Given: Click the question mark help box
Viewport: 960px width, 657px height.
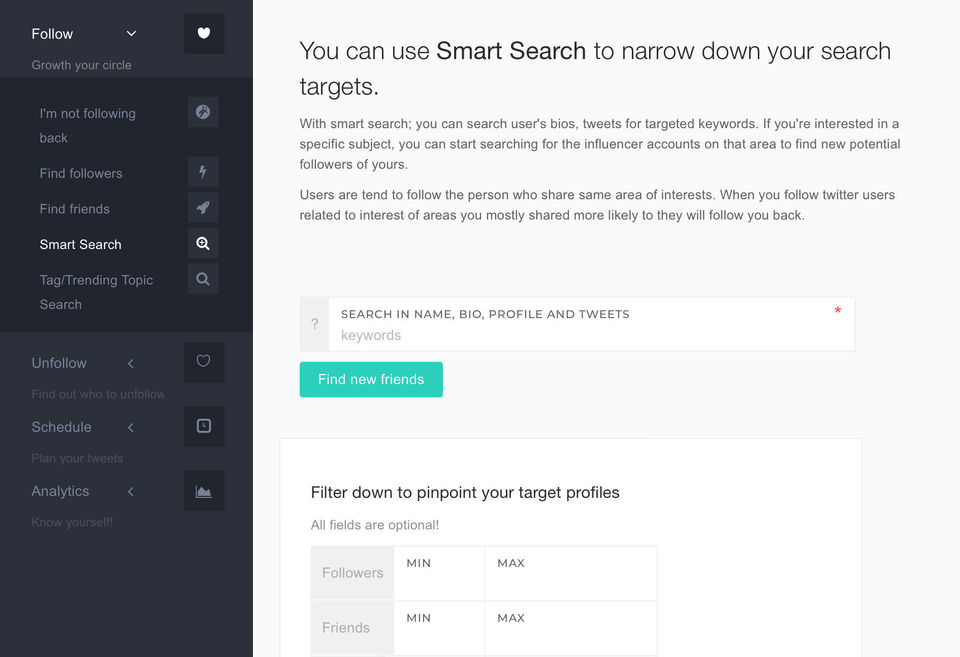Looking at the screenshot, I should tap(314, 324).
